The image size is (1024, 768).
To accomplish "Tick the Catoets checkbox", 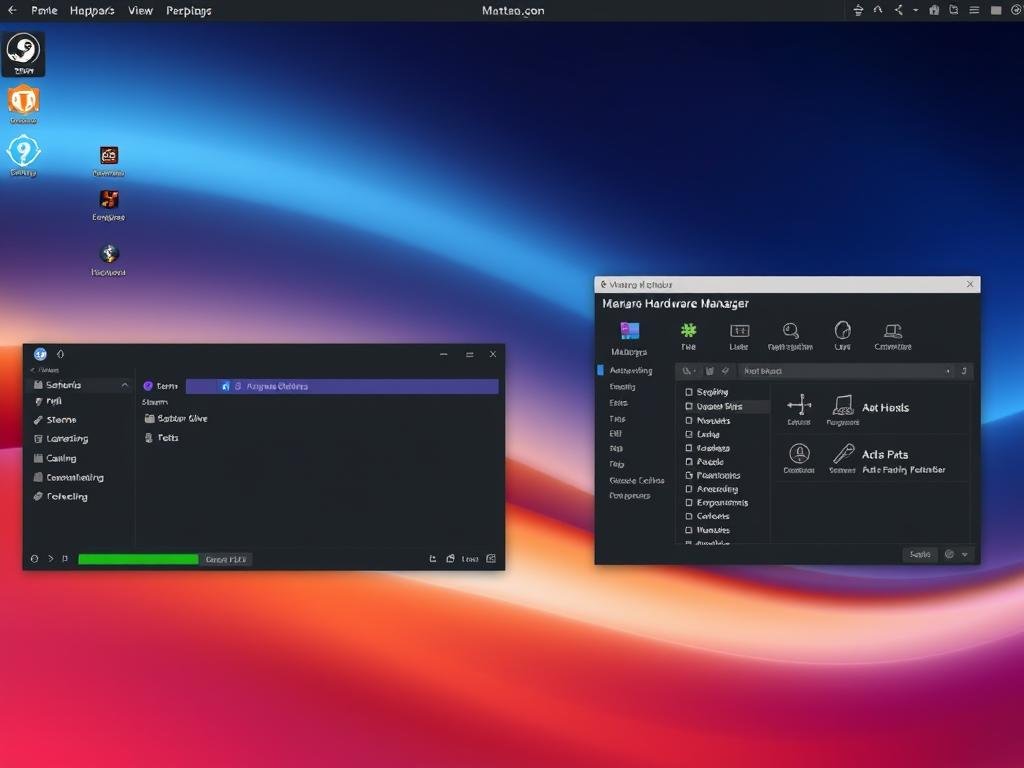I will pyautogui.click(x=688, y=517).
